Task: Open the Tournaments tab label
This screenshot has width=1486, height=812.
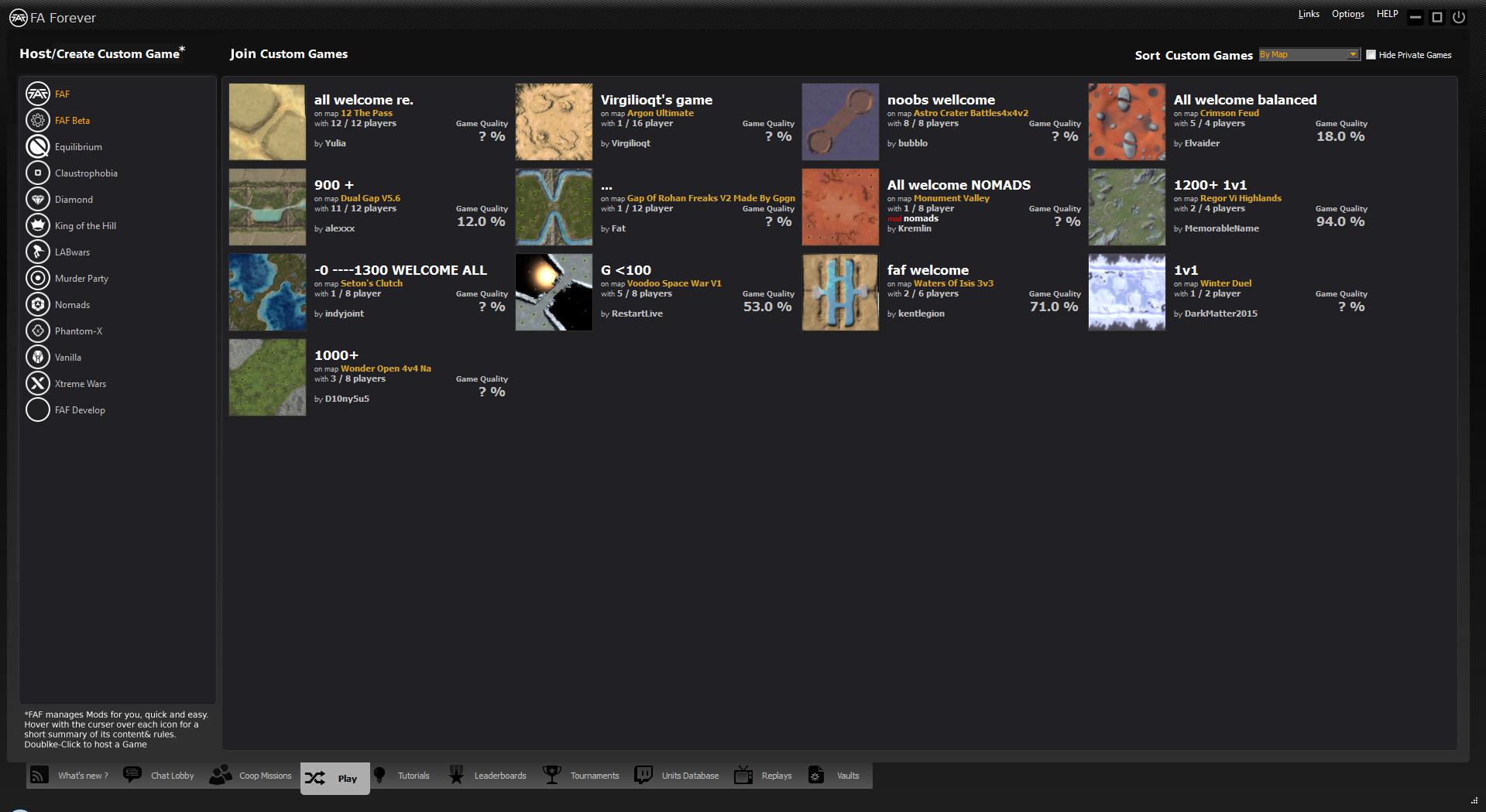Action: pyautogui.click(x=595, y=776)
